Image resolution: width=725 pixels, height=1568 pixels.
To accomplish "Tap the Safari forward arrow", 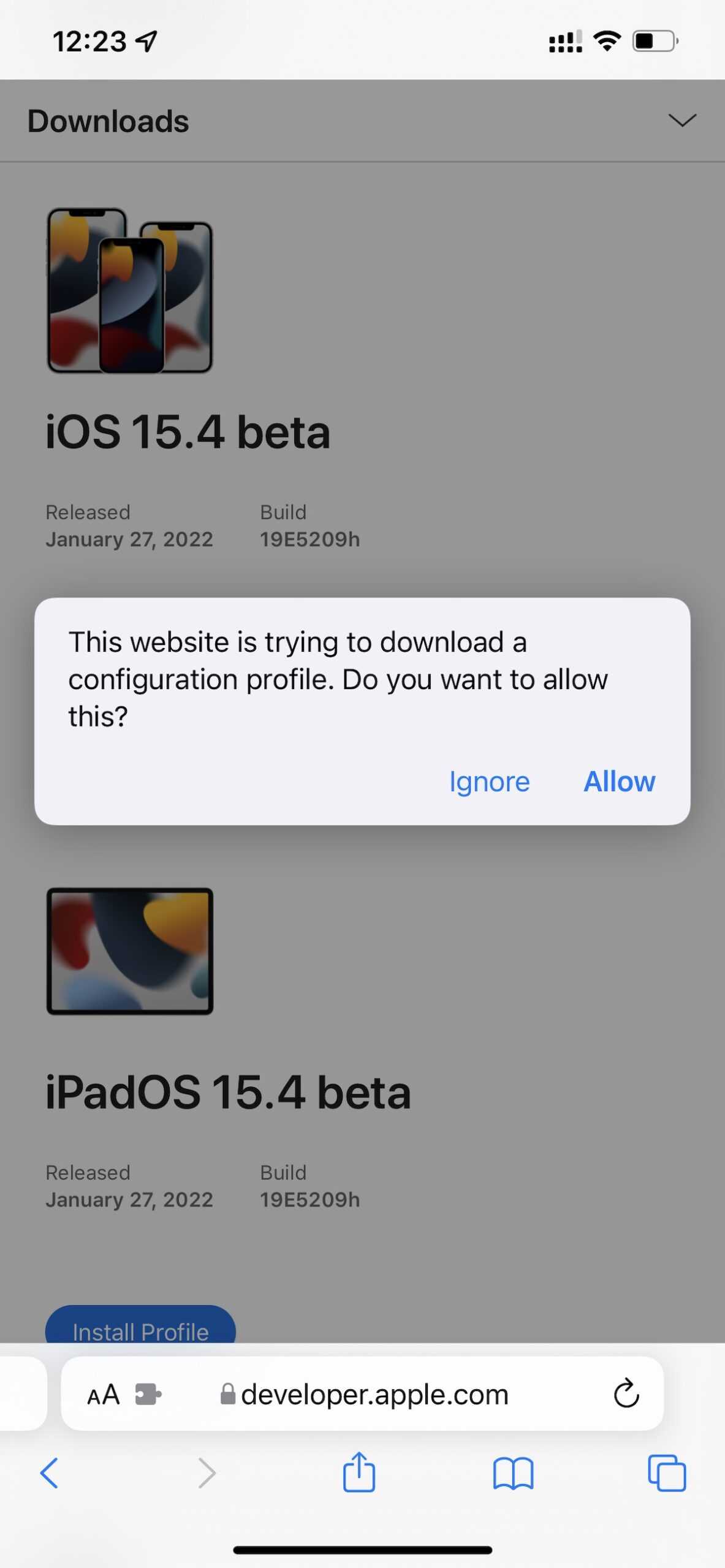I will (x=207, y=1473).
